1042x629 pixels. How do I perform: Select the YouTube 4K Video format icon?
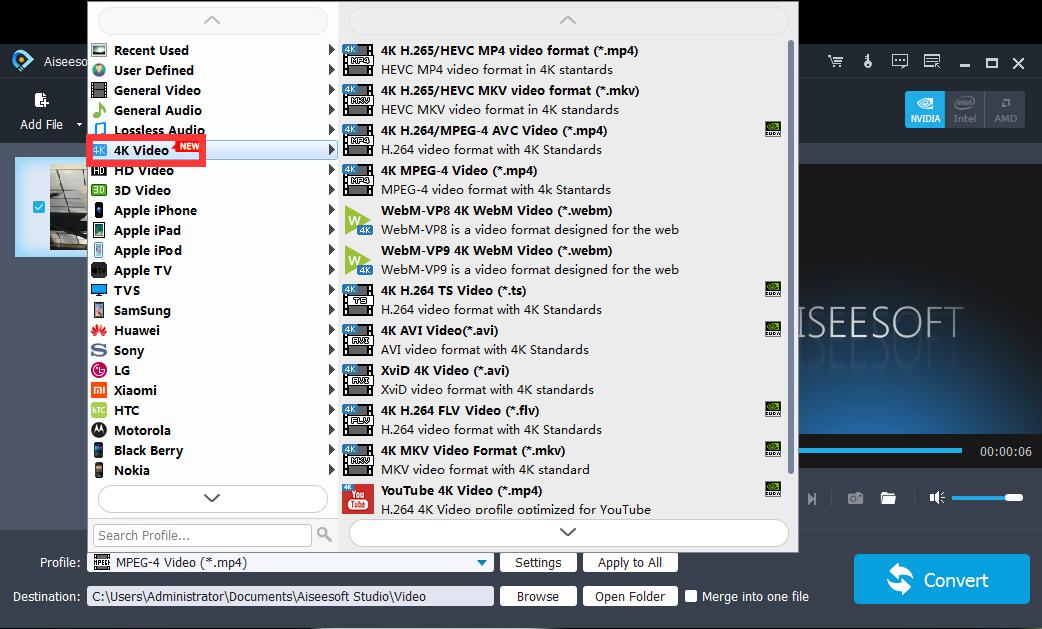(x=358, y=499)
